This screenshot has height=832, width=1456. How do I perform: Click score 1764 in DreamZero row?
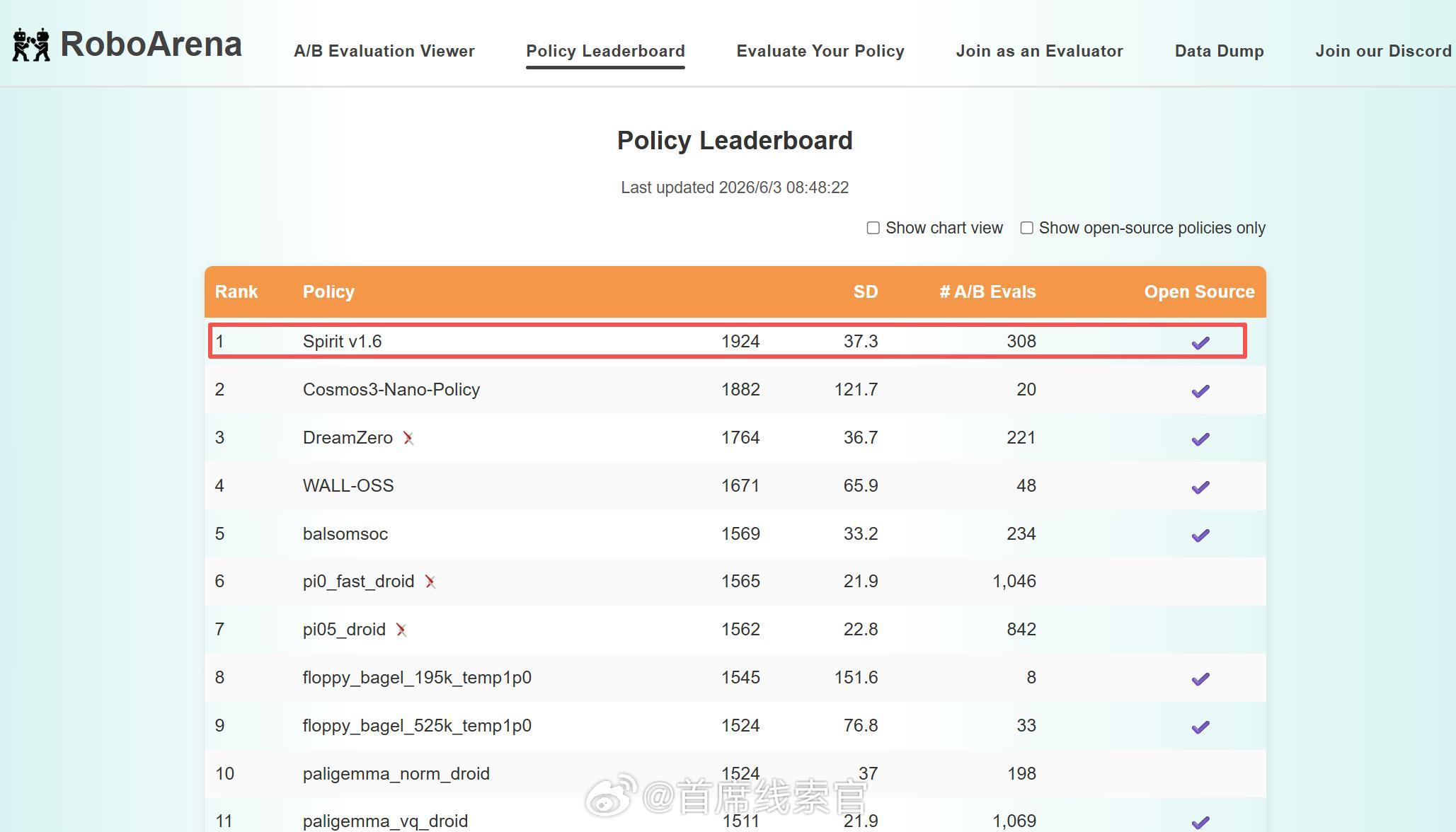(x=740, y=437)
